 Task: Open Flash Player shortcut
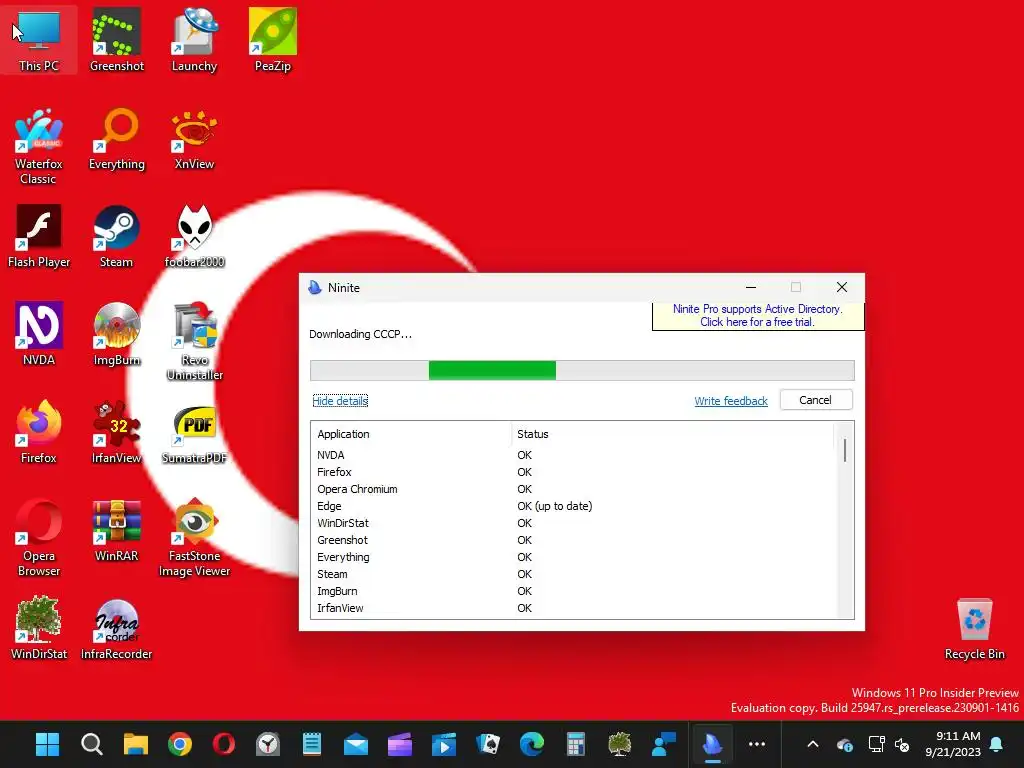pyautogui.click(x=39, y=237)
